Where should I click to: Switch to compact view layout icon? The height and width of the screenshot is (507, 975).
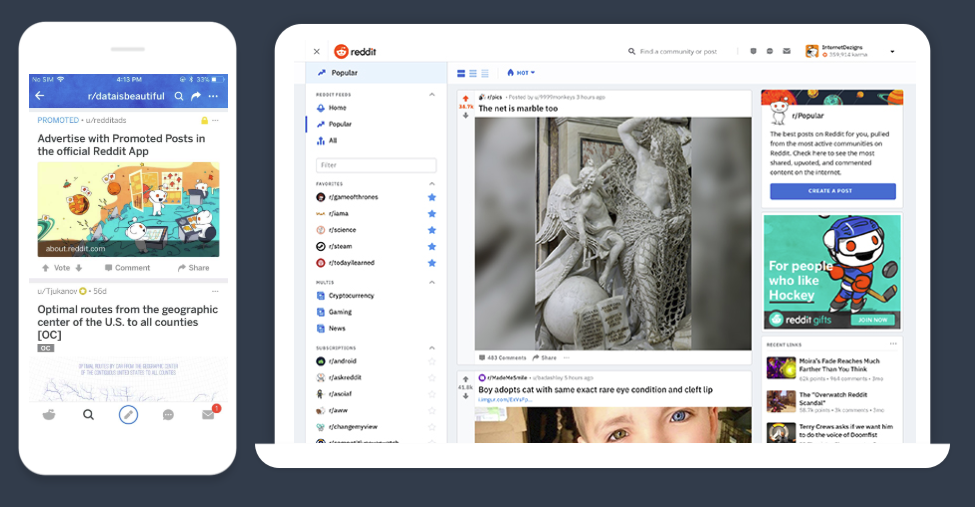pyautogui.click(x=485, y=73)
